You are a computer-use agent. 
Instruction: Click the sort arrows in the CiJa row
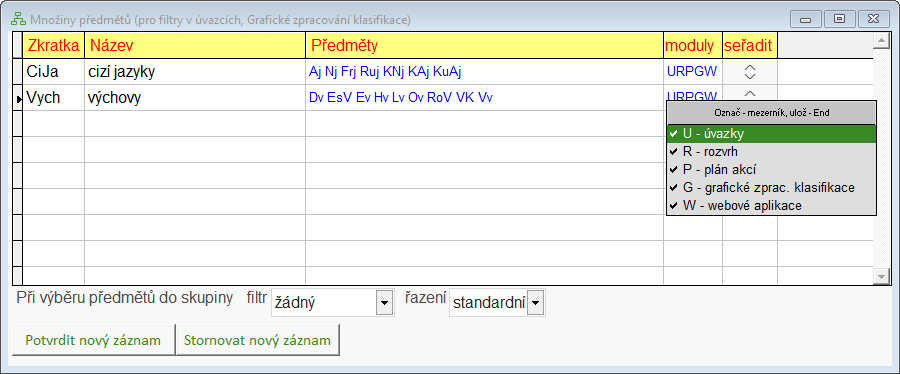click(x=750, y=72)
